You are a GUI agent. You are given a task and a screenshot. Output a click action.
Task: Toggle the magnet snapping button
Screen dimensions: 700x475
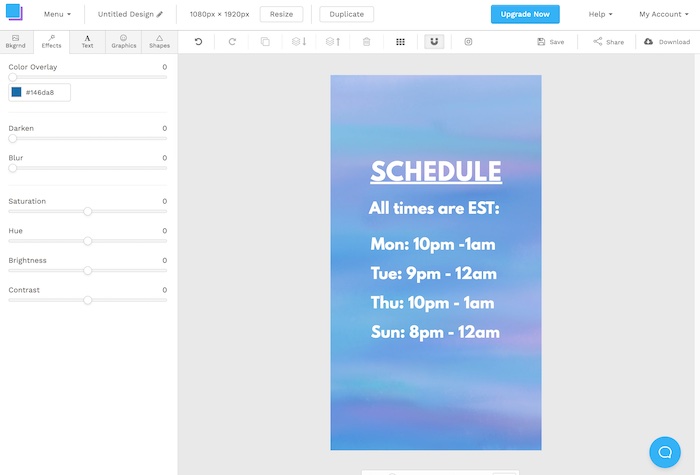434,42
